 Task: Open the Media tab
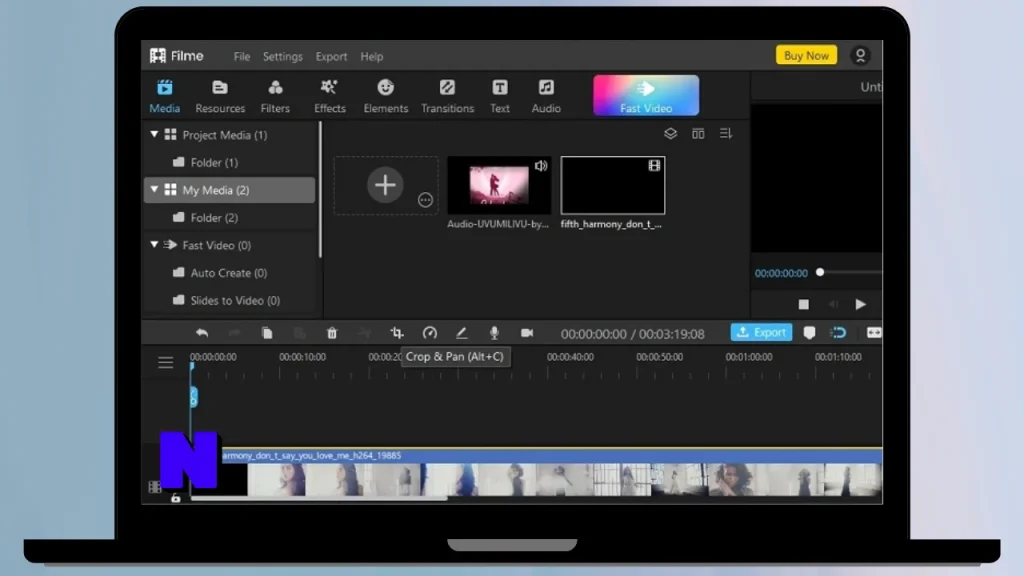[165, 96]
